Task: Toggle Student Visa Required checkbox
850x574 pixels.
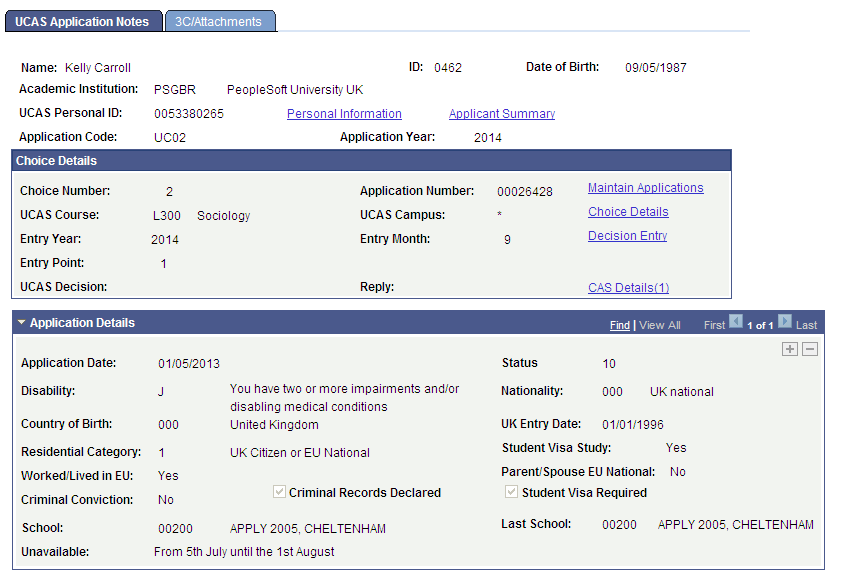Action: click(511, 492)
